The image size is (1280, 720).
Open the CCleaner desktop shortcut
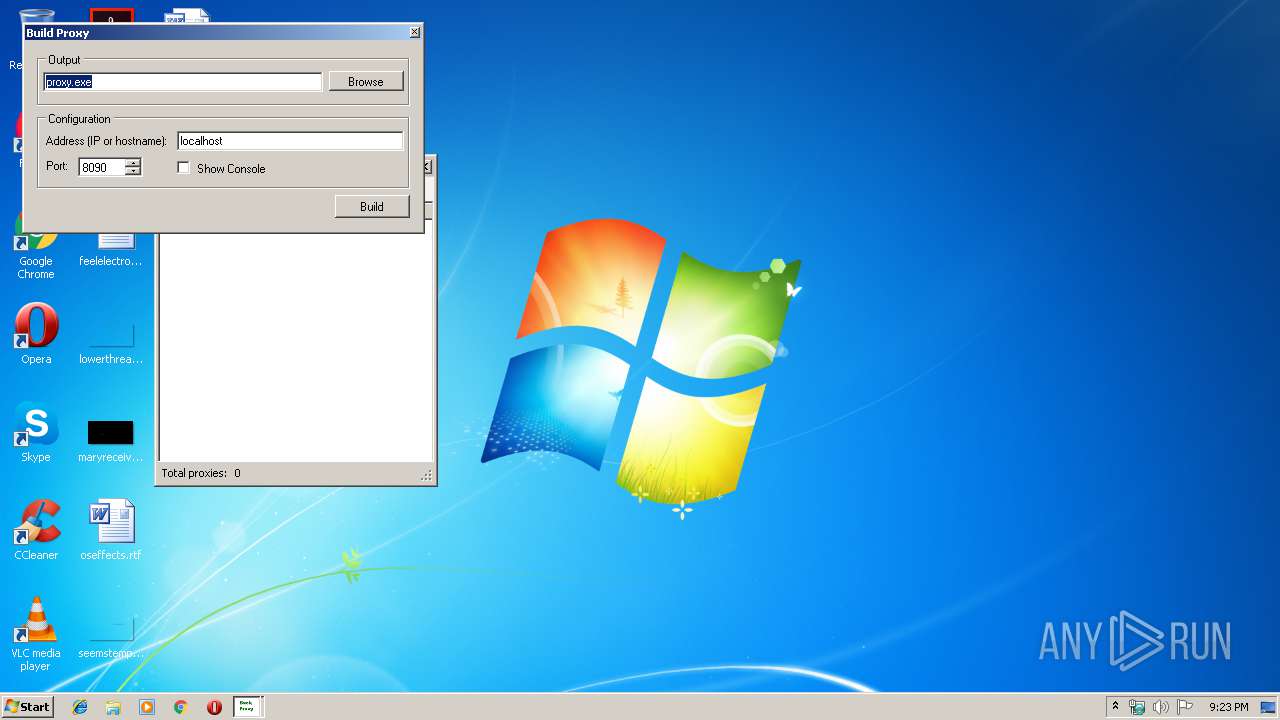tap(36, 530)
